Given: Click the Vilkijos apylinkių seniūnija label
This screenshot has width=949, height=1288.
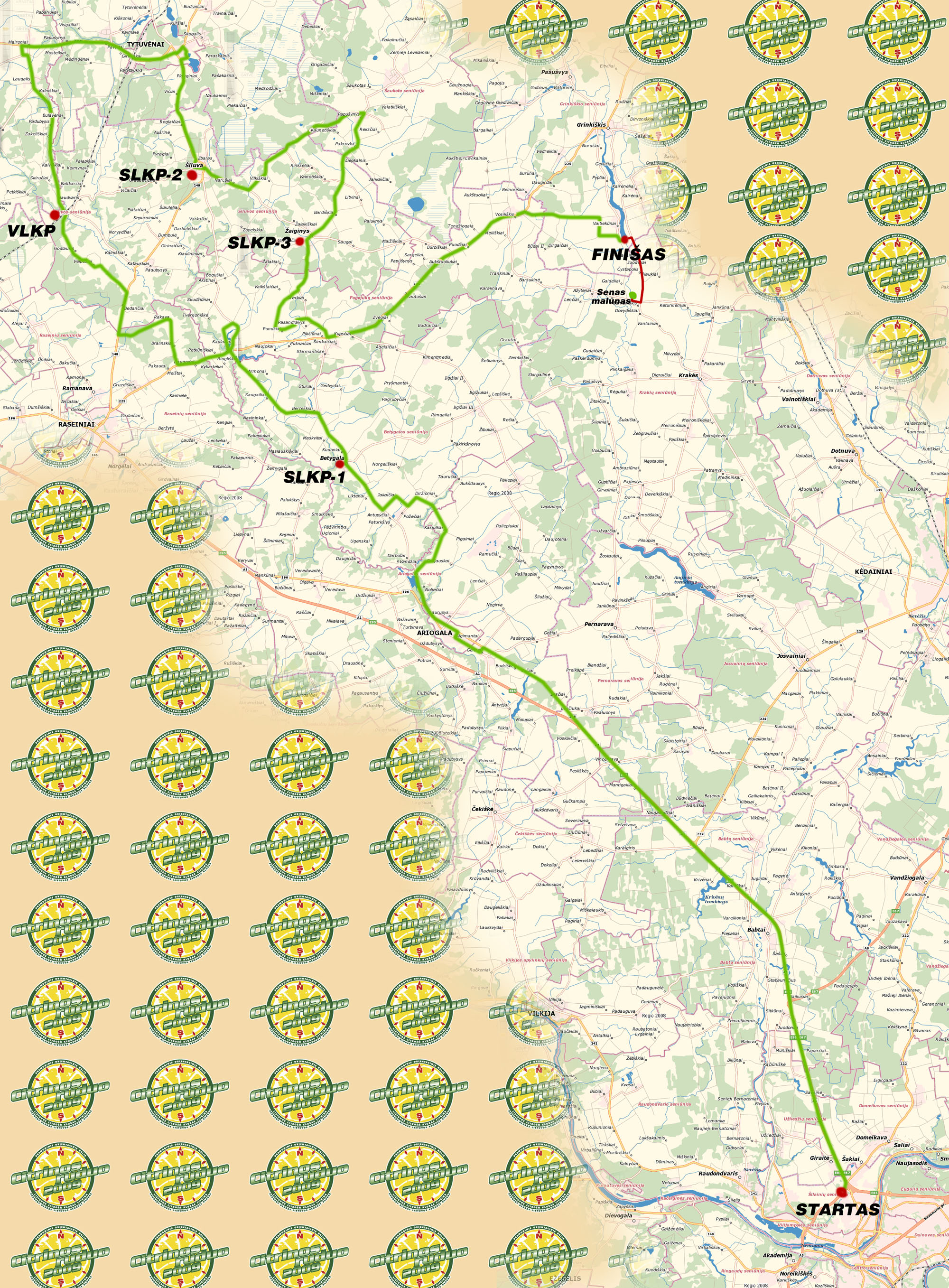Looking at the screenshot, I should (536, 960).
